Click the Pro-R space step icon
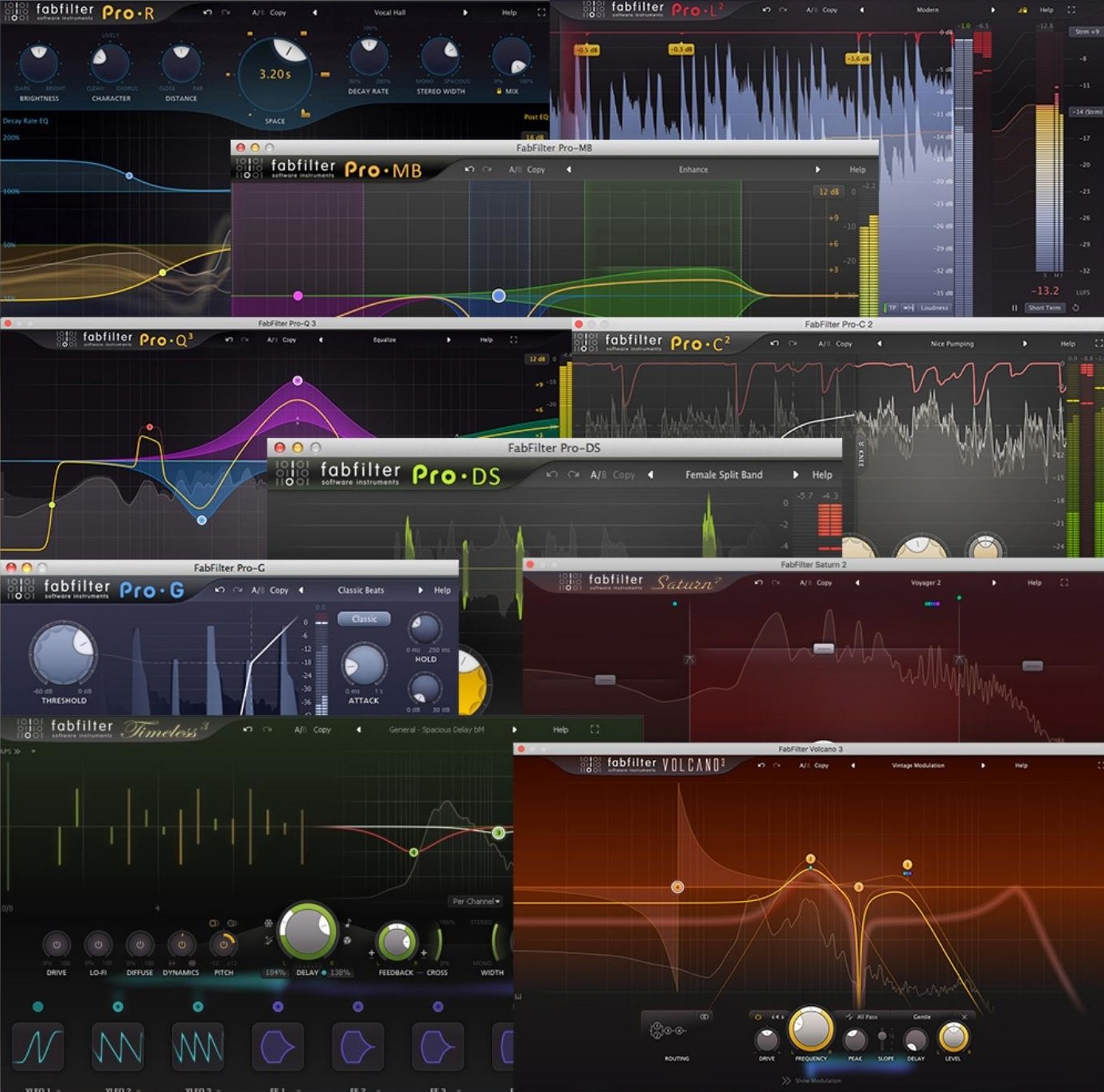The width and height of the screenshot is (1104, 1092). point(306,113)
